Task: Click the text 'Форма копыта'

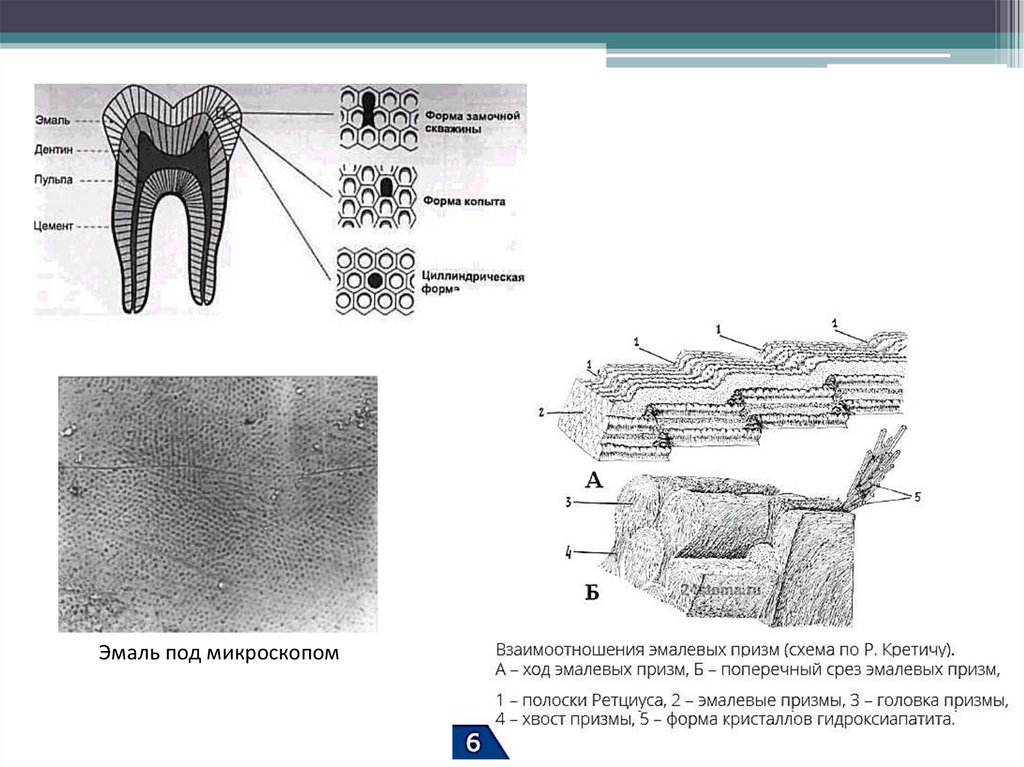Action: point(464,201)
